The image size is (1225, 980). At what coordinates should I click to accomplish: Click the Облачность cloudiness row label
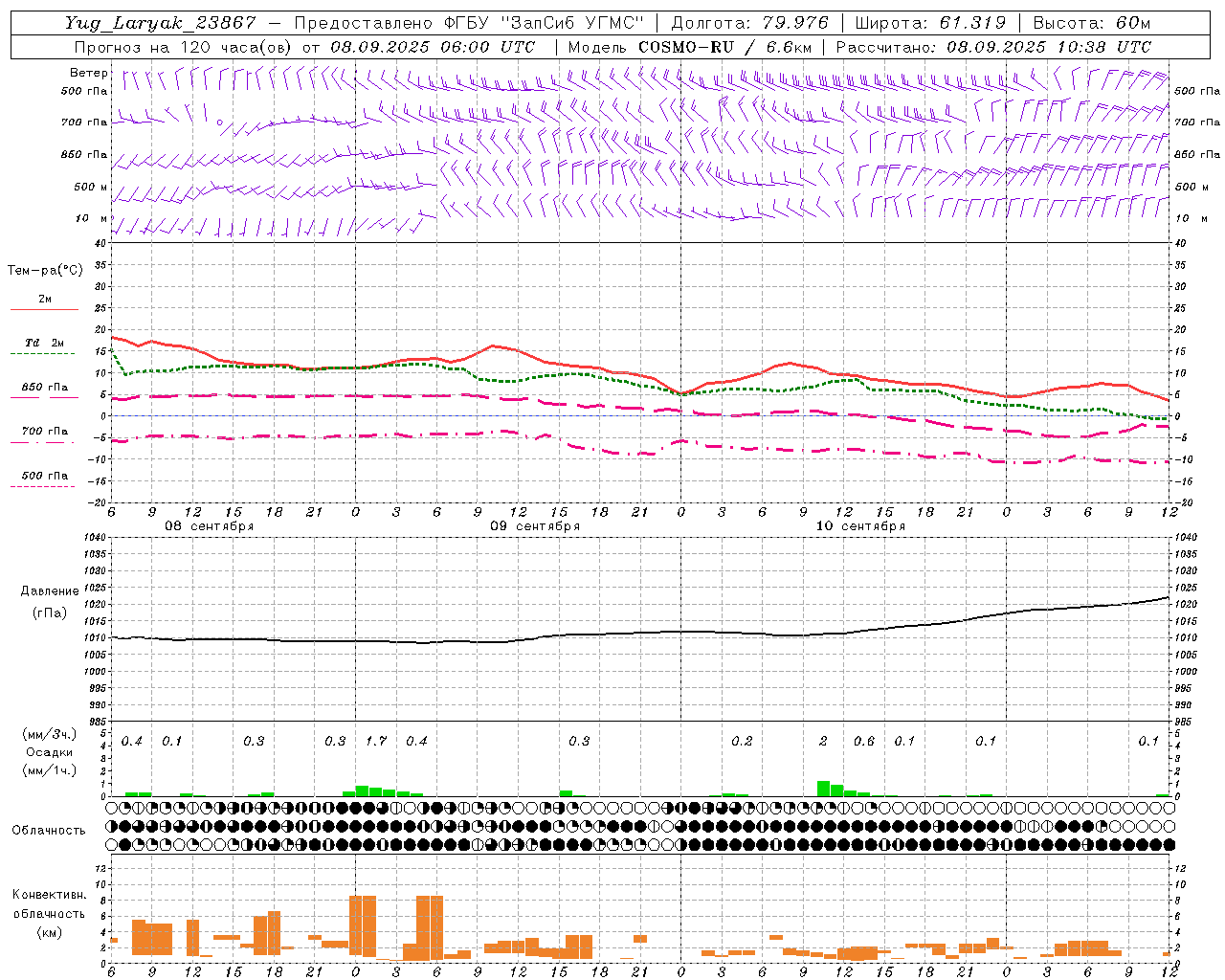click(x=49, y=830)
